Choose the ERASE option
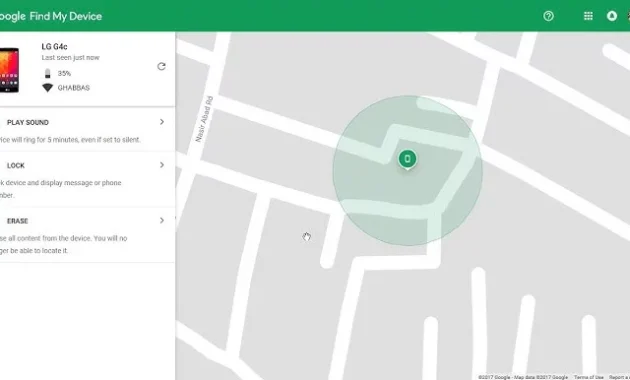This screenshot has height=380, width=630. click(87, 235)
